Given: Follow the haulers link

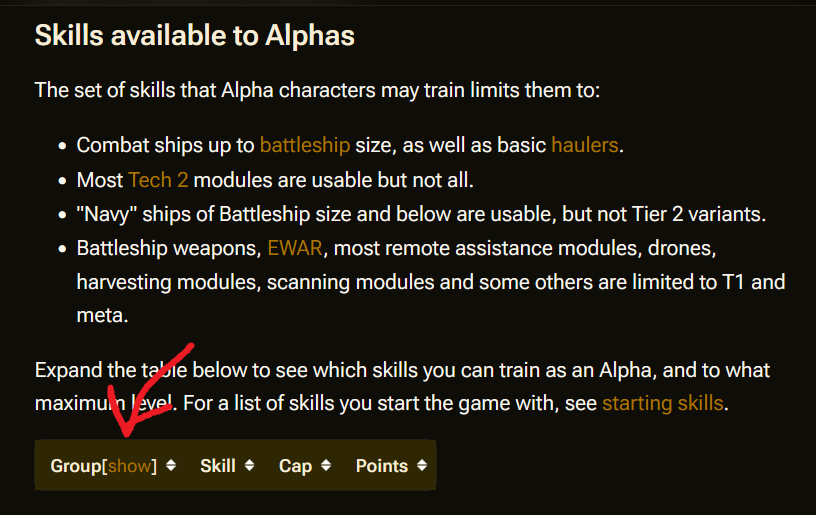Looking at the screenshot, I should click(584, 145).
